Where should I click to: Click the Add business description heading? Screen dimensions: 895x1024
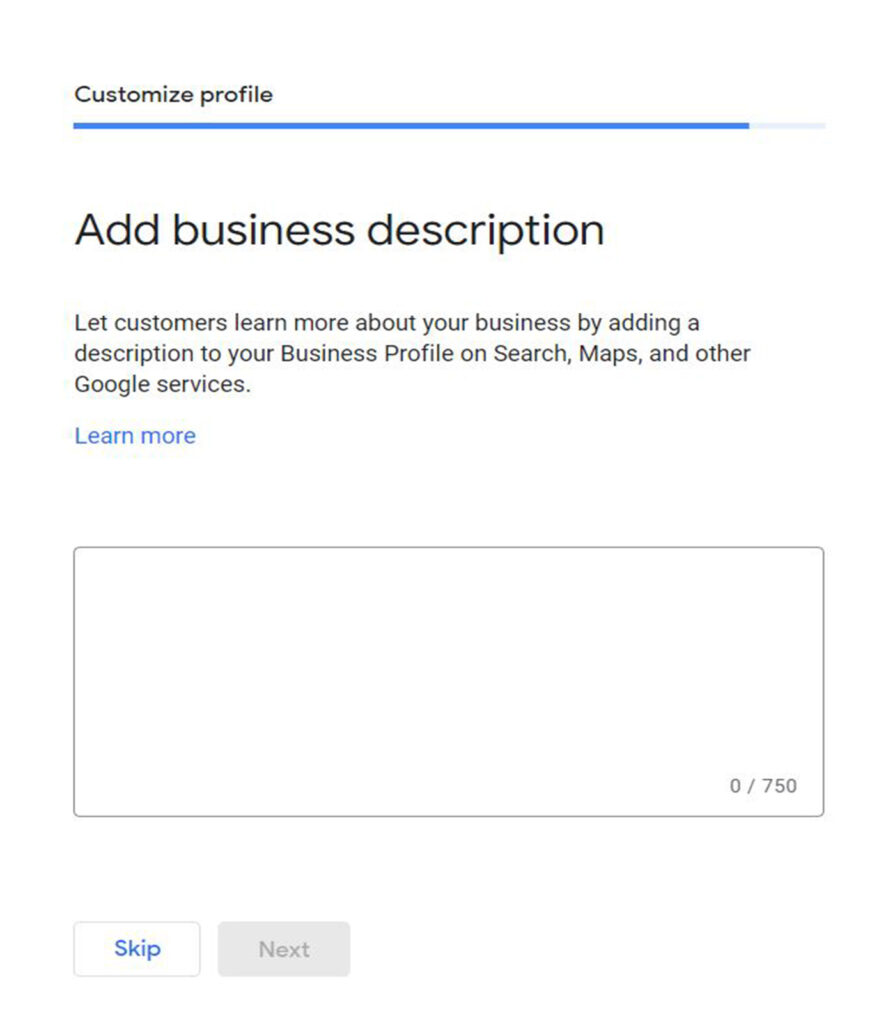coord(339,230)
